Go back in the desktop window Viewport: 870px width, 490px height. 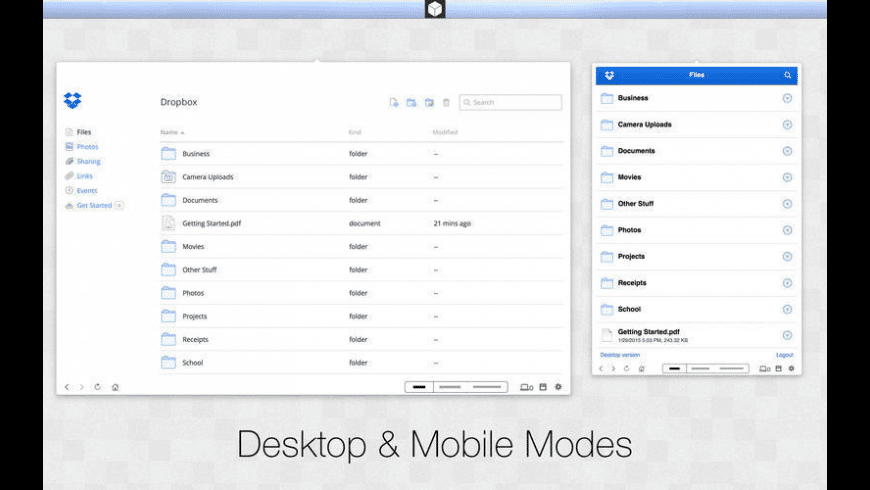pos(67,387)
